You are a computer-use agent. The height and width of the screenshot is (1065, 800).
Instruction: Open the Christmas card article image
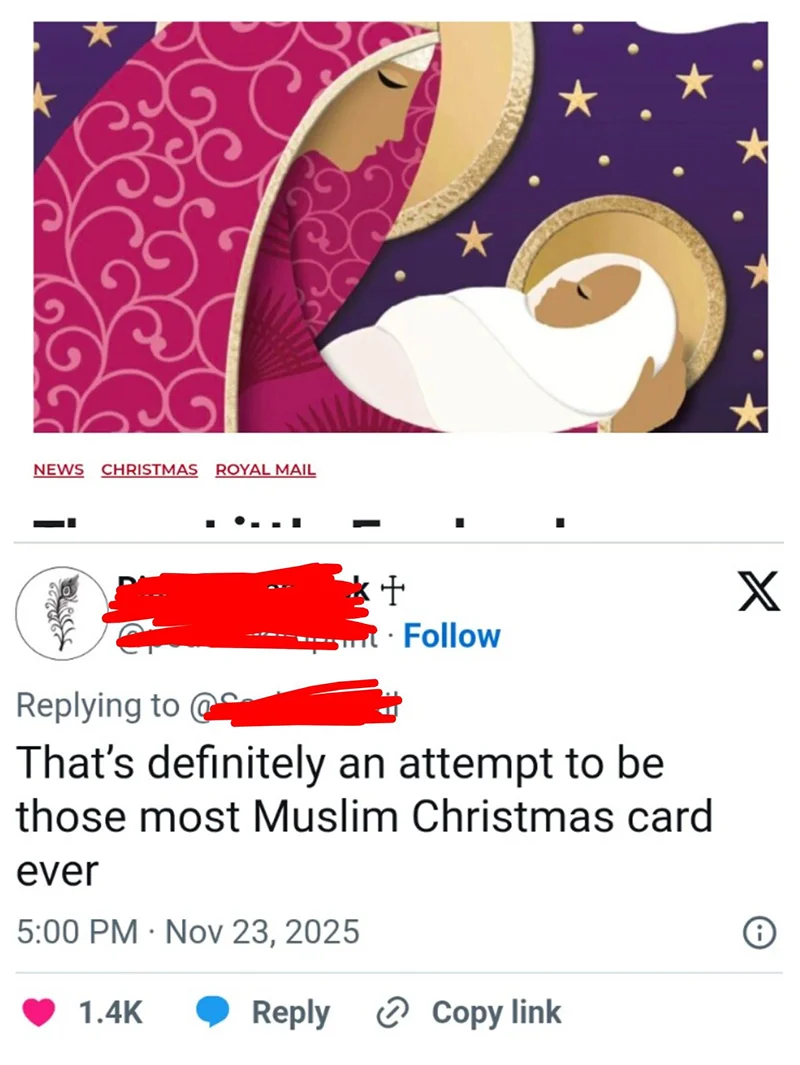tap(401, 227)
